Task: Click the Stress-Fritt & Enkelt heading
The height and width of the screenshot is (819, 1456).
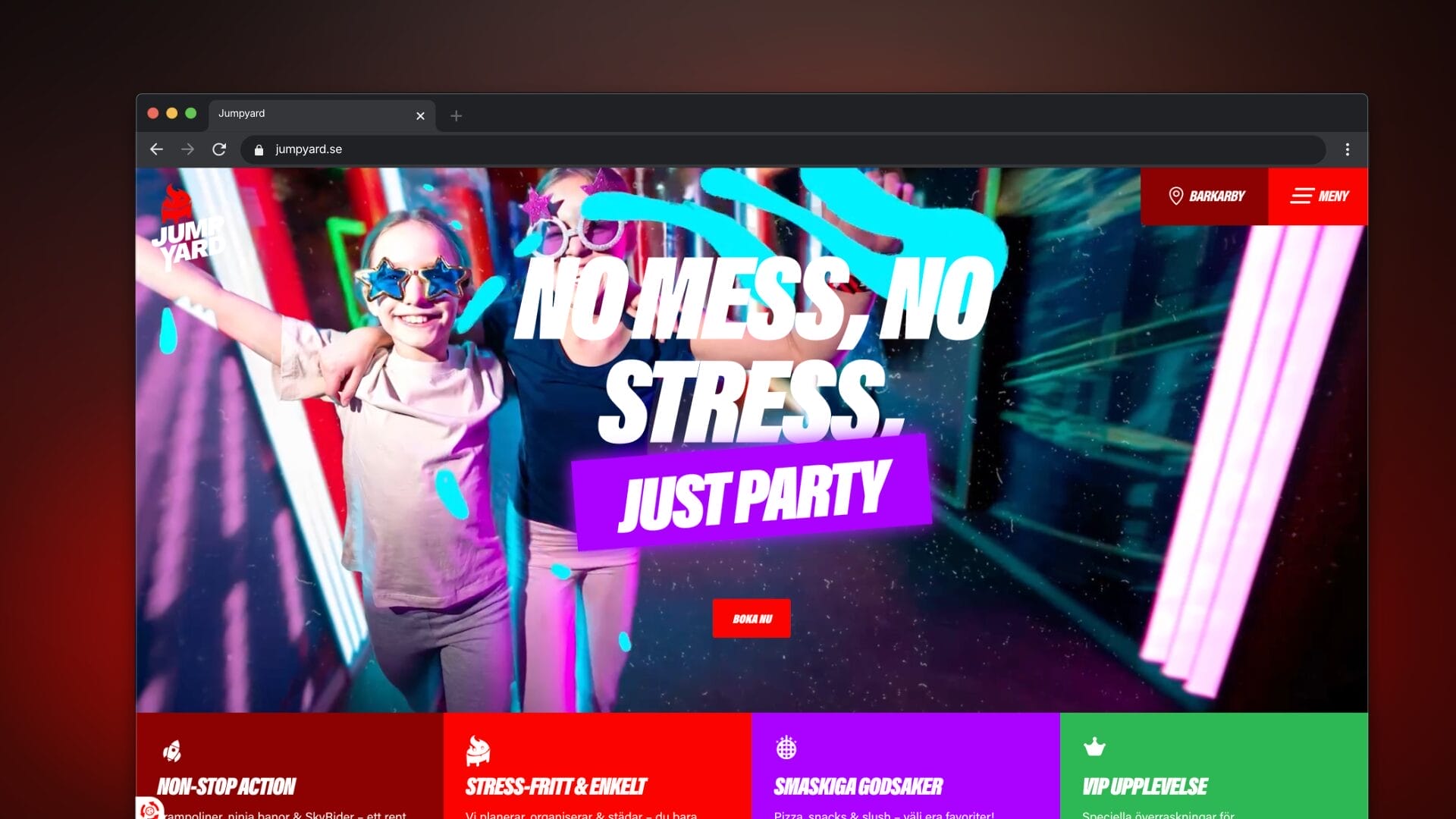Action: 556,786
